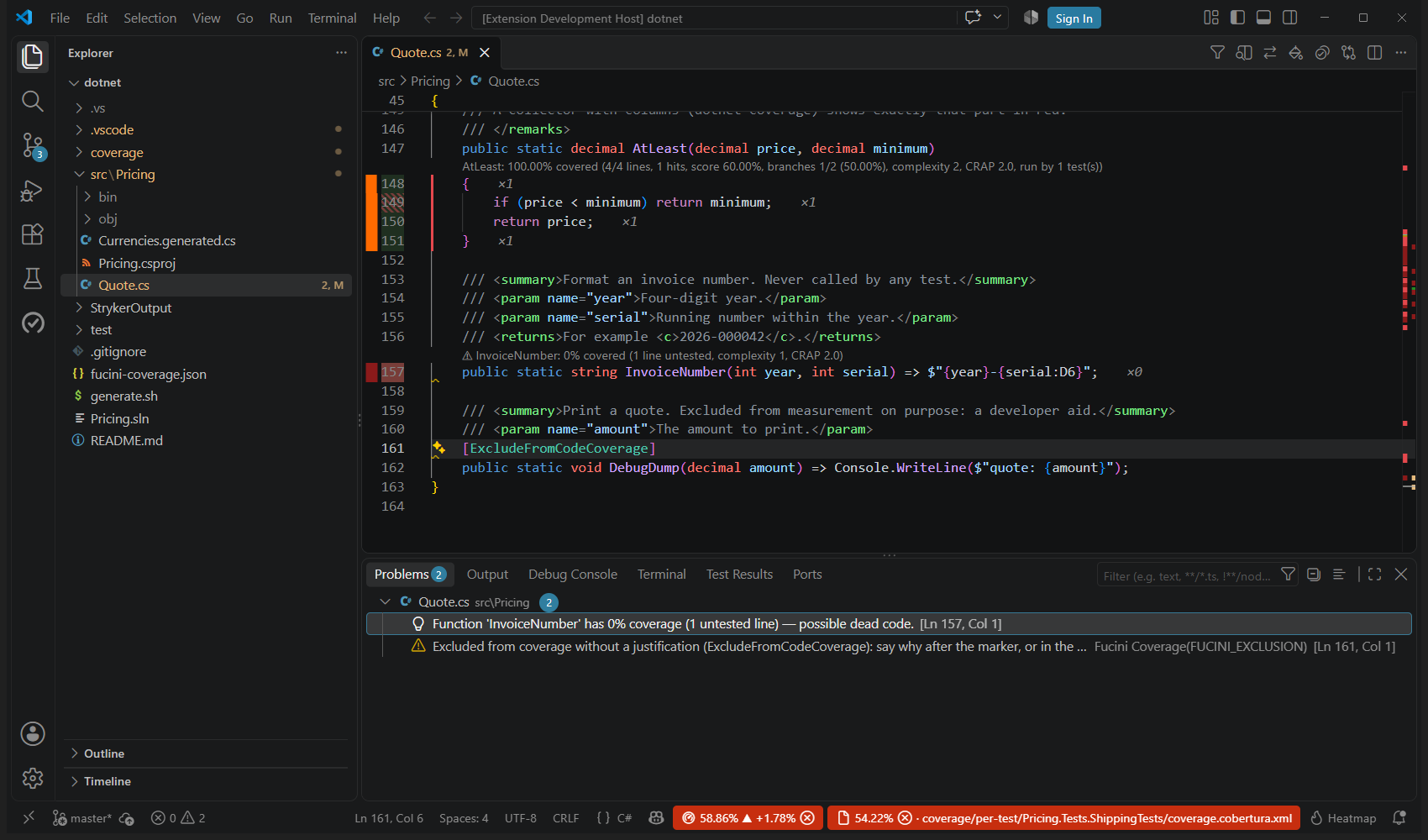1428x840 pixels.
Task: Go back using the navigation arrow
Action: (x=429, y=18)
